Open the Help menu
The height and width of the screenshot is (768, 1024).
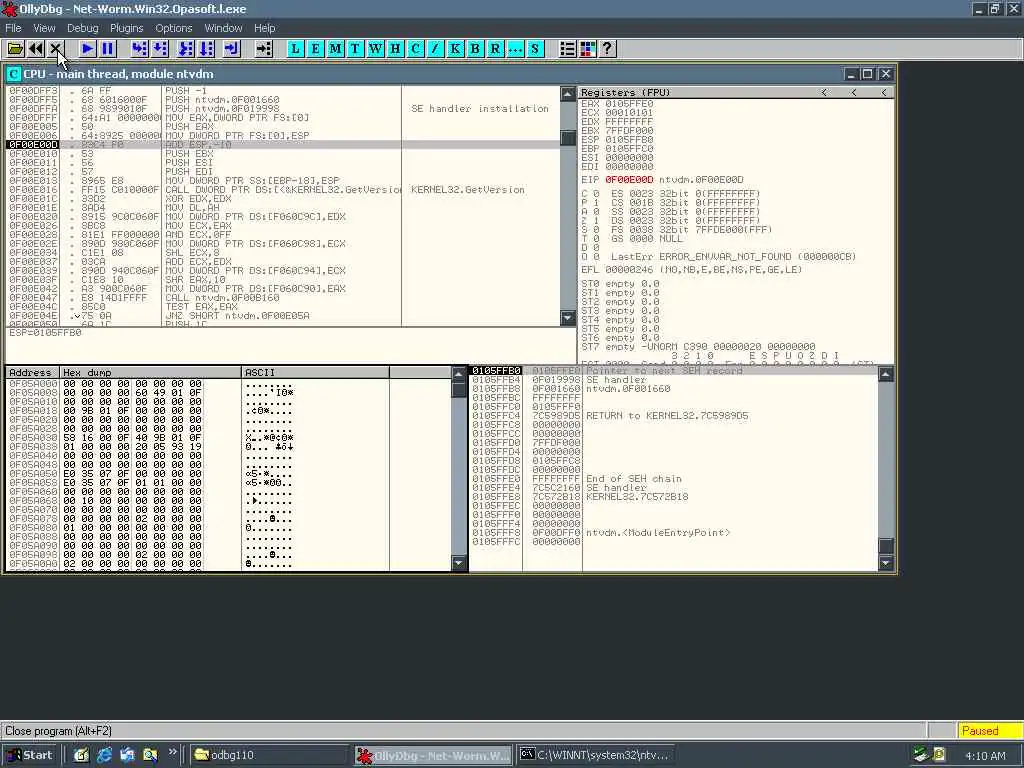pos(264,28)
